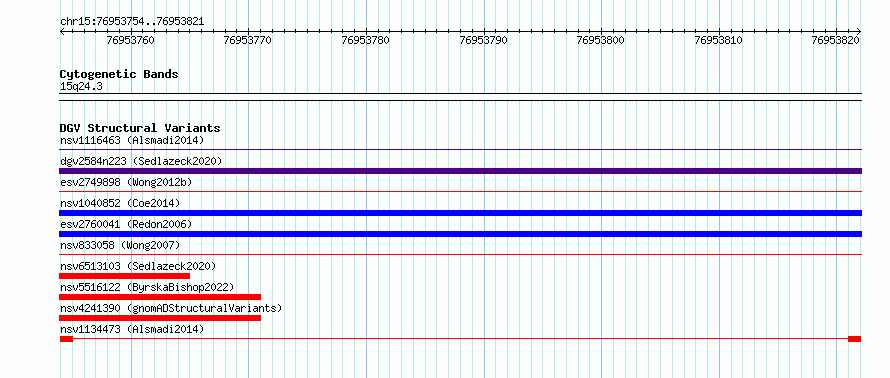Click ruler tick label 76953770
Screen dimensions: 890x378
247,40
